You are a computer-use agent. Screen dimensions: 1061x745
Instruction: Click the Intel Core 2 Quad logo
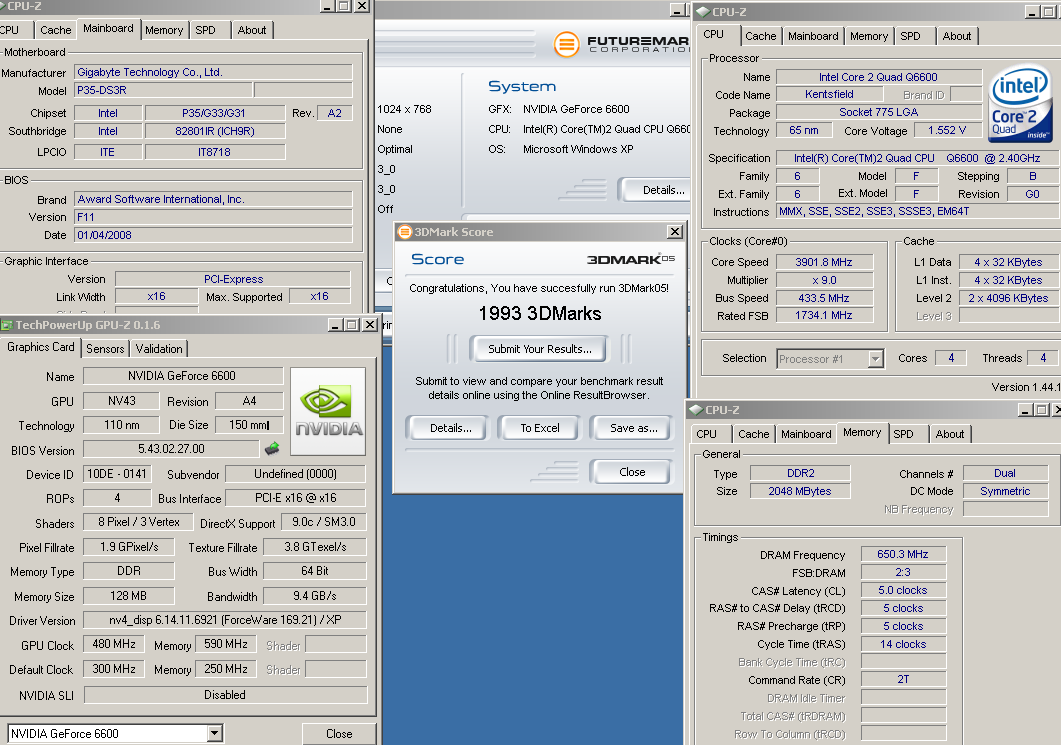click(1020, 103)
